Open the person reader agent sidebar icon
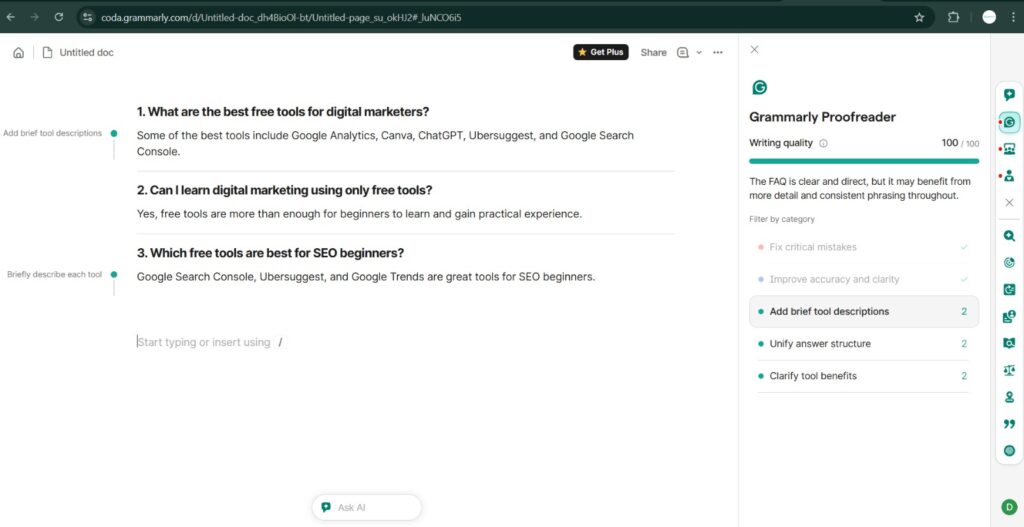 pyautogui.click(x=1010, y=176)
